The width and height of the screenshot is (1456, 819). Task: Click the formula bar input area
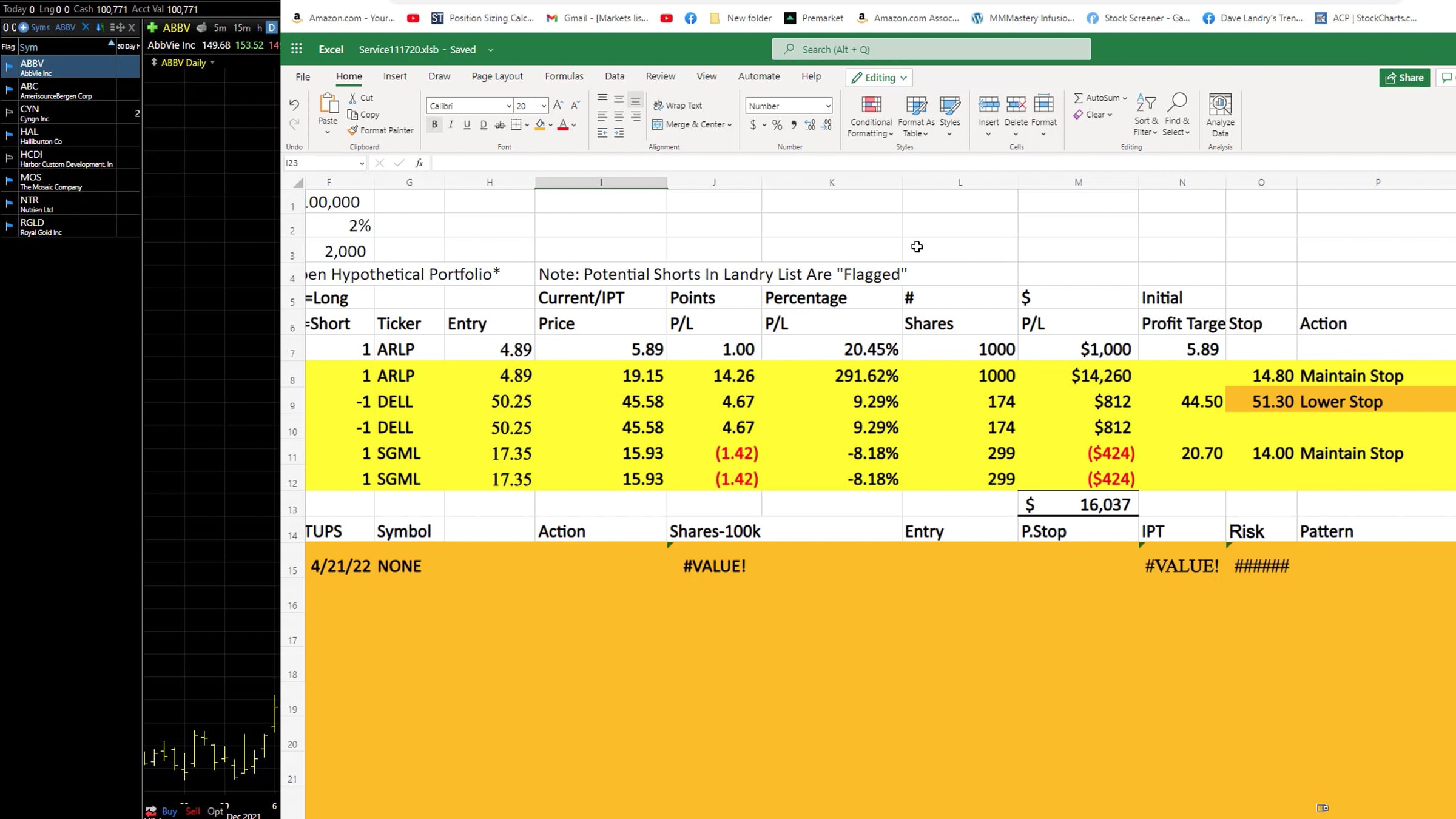(943, 163)
